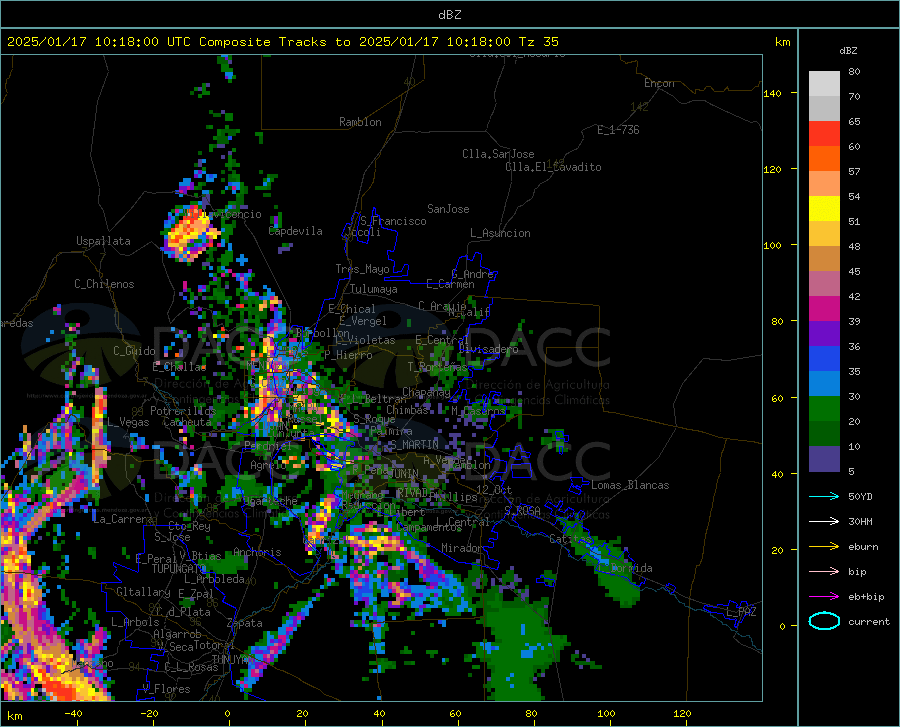
Task: Click the 60 dBZ red color swatch
Action: pos(824,134)
